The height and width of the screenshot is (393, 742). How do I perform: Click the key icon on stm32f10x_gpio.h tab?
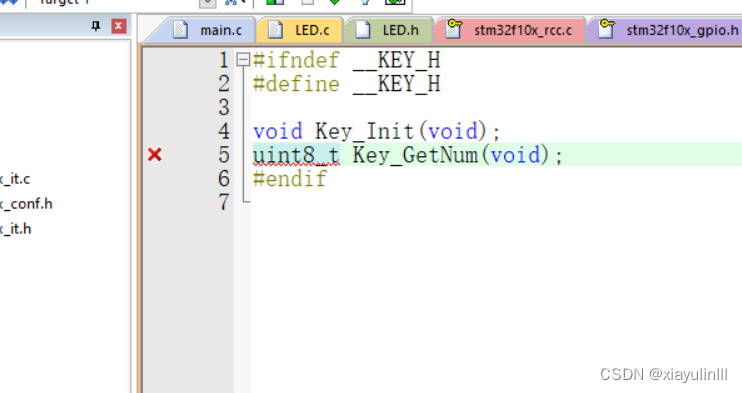point(606,29)
